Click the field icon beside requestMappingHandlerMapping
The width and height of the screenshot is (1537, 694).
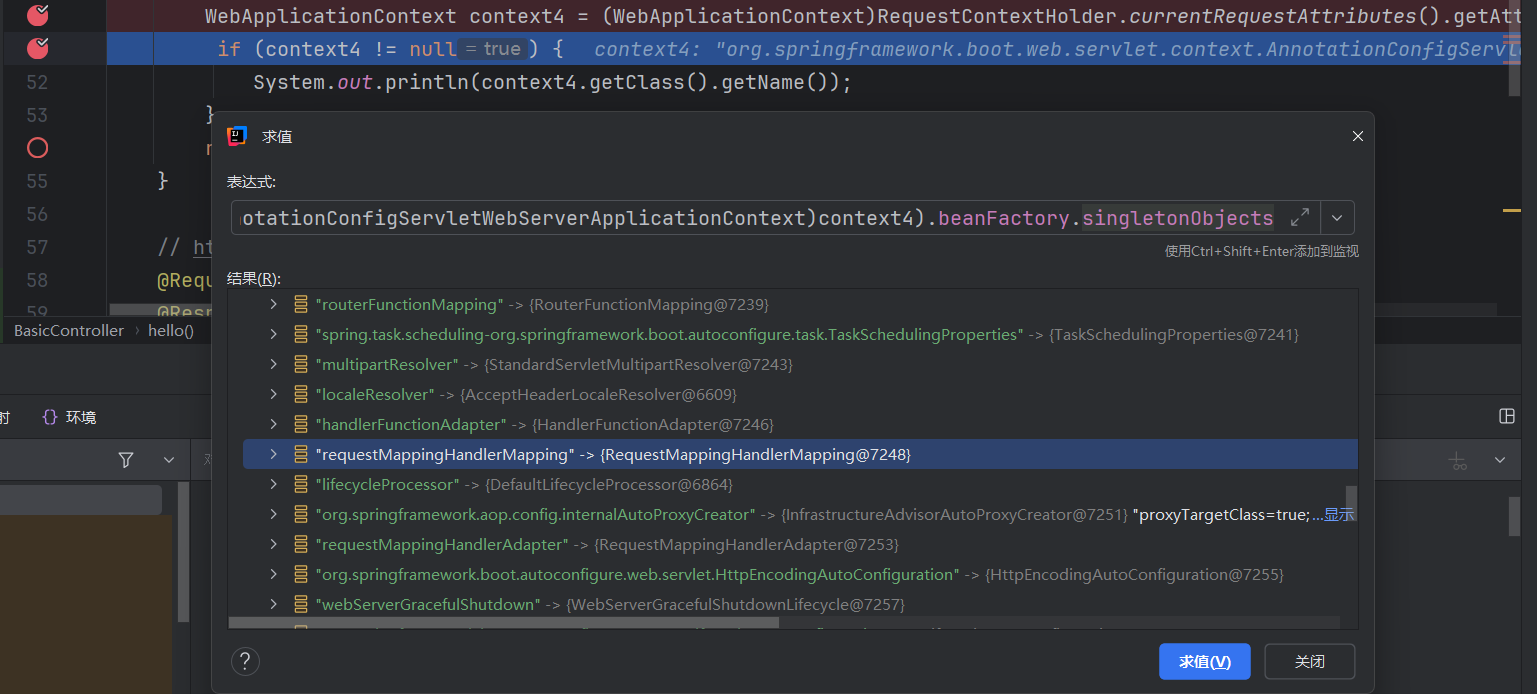coord(300,455)
